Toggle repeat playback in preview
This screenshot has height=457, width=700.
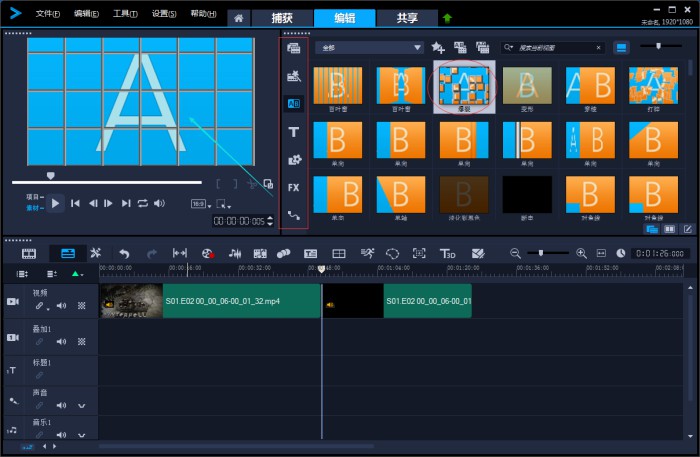[143, 203]
